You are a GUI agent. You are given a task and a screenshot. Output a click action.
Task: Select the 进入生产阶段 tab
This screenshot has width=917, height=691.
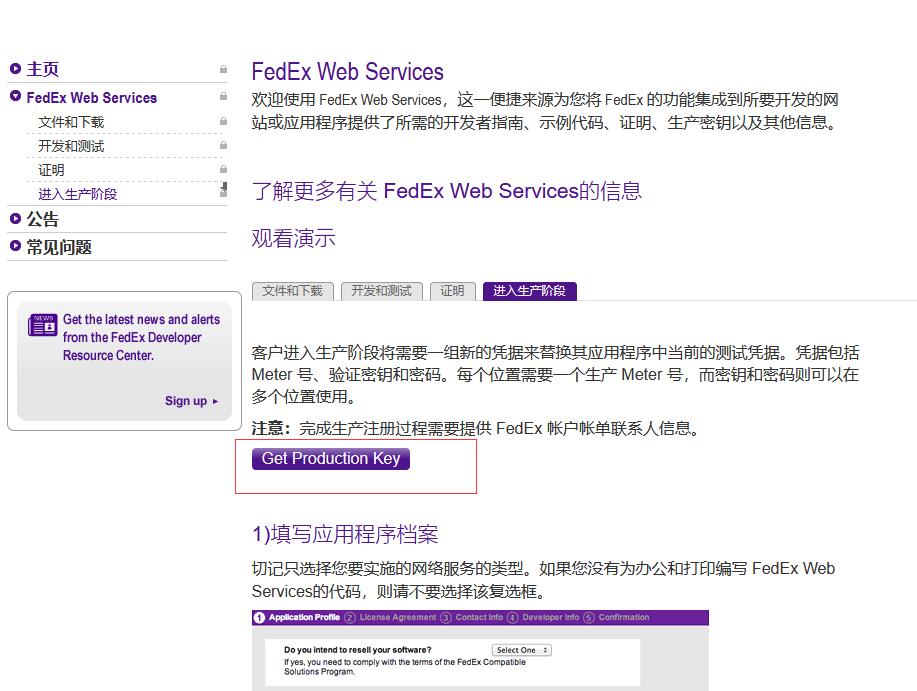click(530, 291)
